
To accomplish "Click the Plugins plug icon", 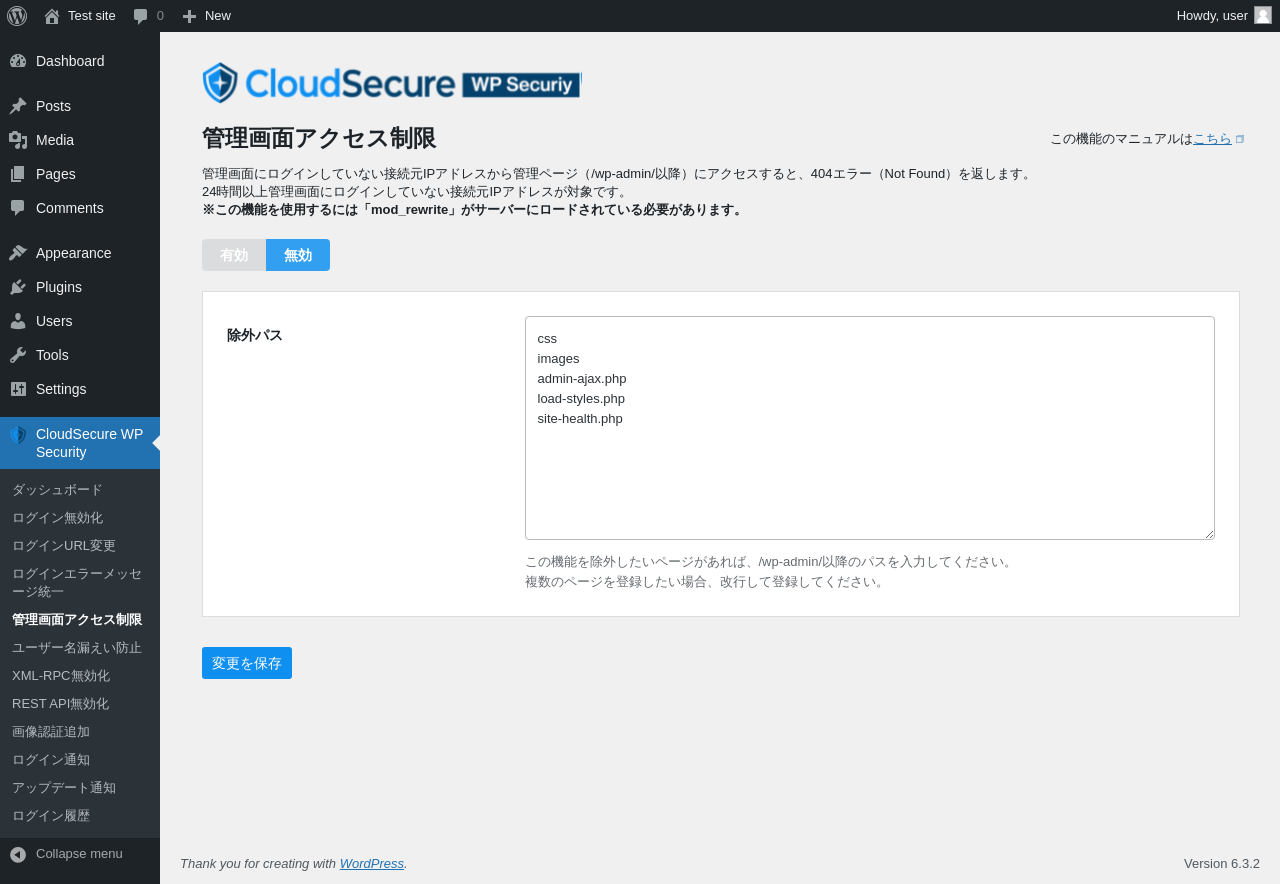I will pos(18,287).
